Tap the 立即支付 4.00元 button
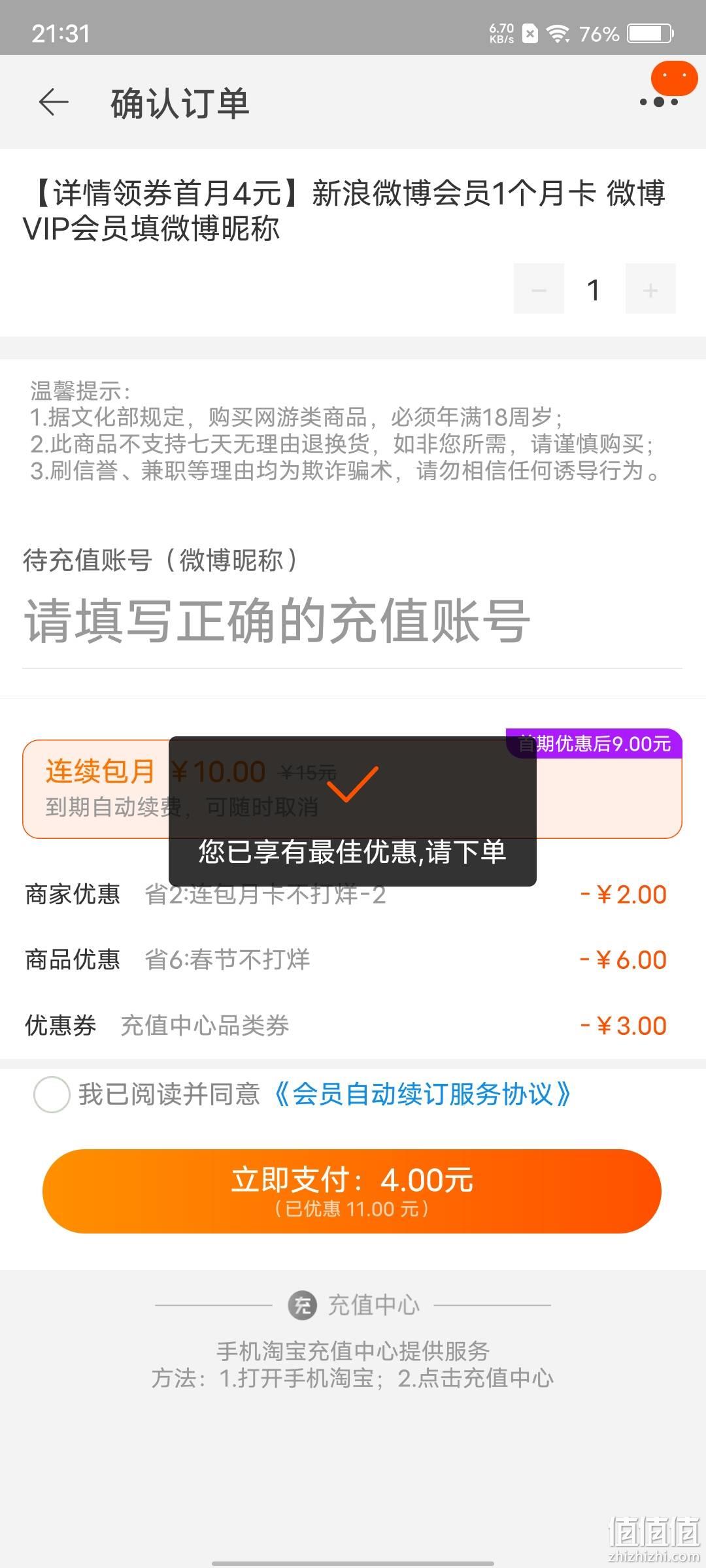 coord(352,1191)
